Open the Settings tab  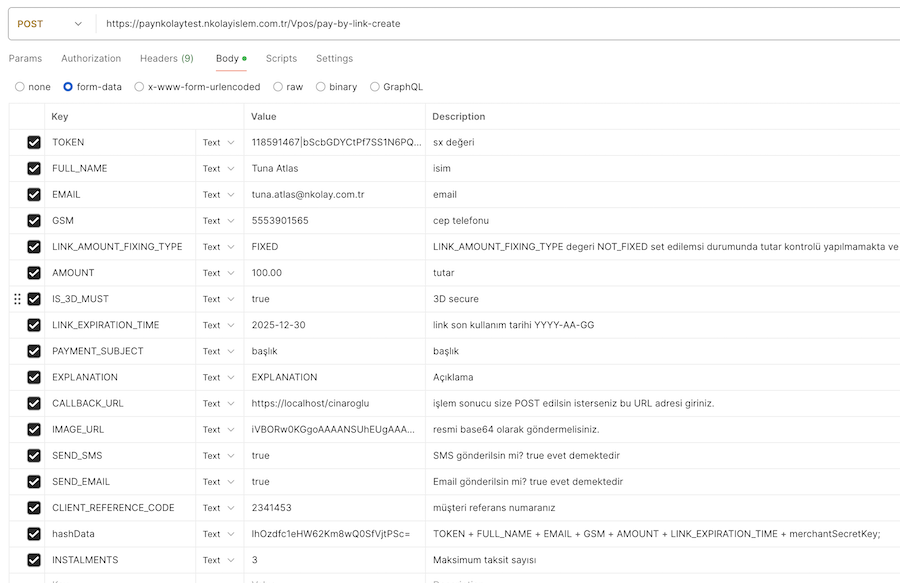(x=335, y=59)
